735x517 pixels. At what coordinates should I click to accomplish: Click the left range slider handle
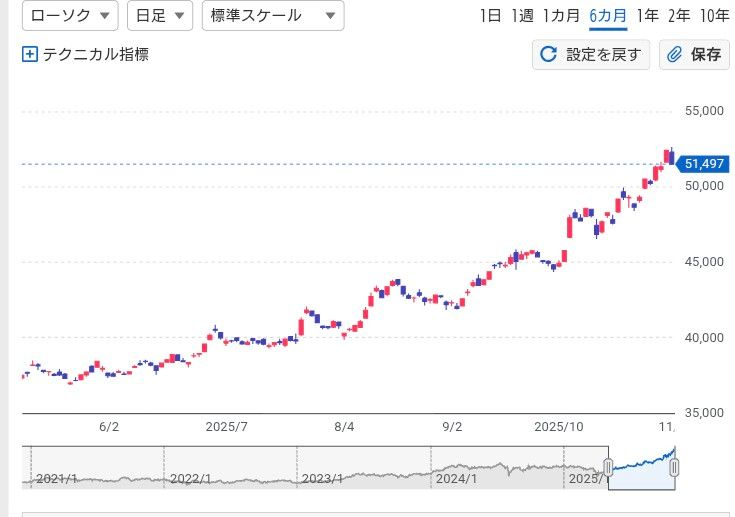pos(608,467)
